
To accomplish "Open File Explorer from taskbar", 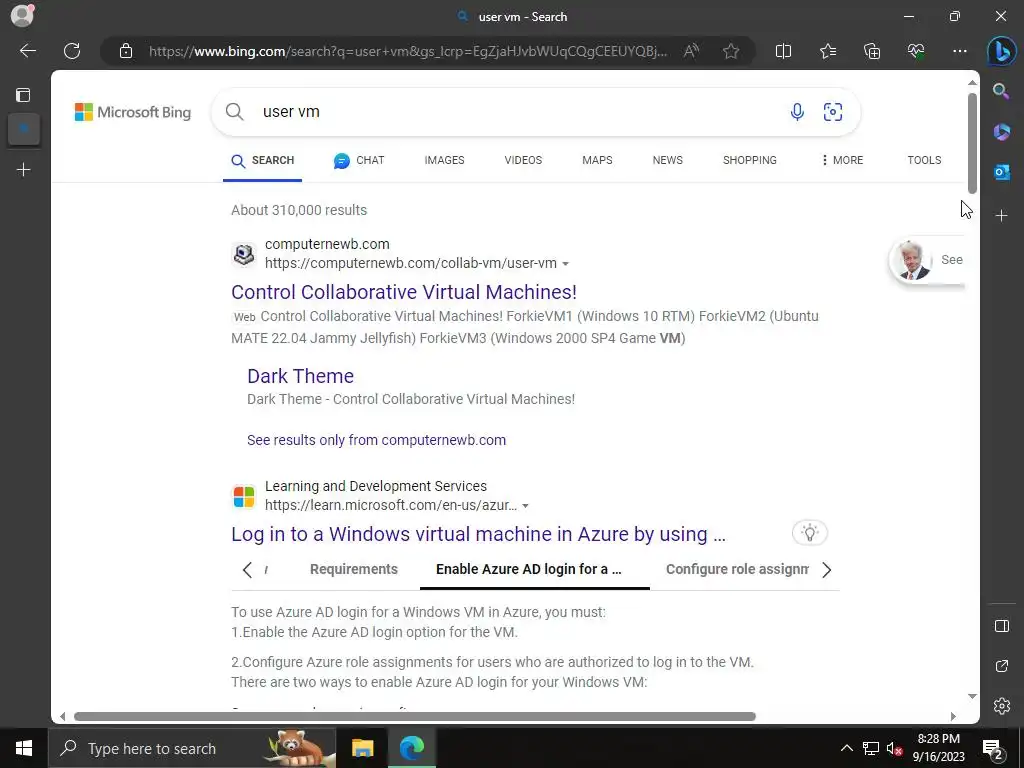I will pyautogui.click(x=362, y=748).
